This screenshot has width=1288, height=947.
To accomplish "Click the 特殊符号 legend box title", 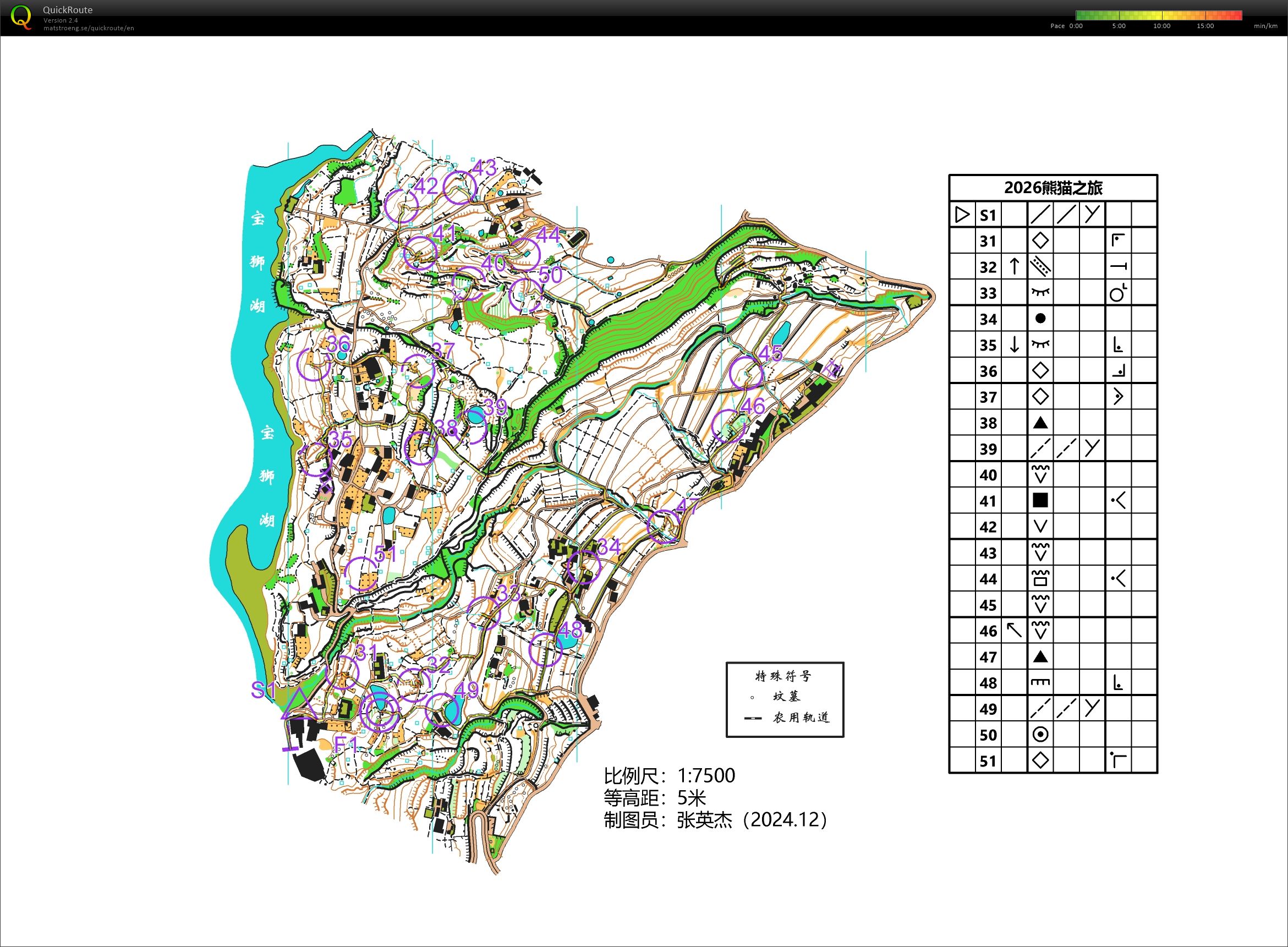I will (x=783, y=676).
